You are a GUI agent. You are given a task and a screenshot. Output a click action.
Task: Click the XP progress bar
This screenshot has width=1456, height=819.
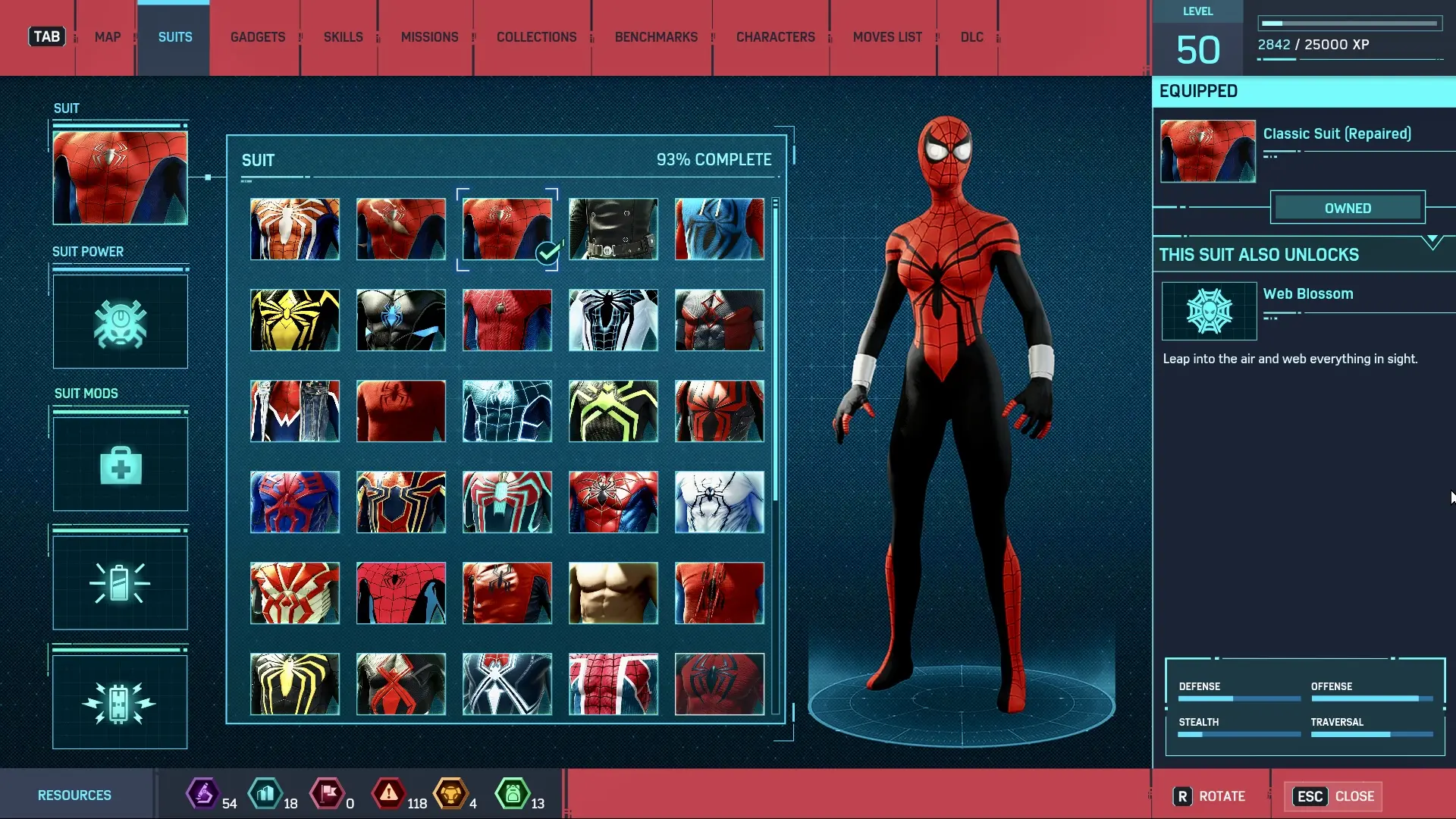pos(1350,24)
